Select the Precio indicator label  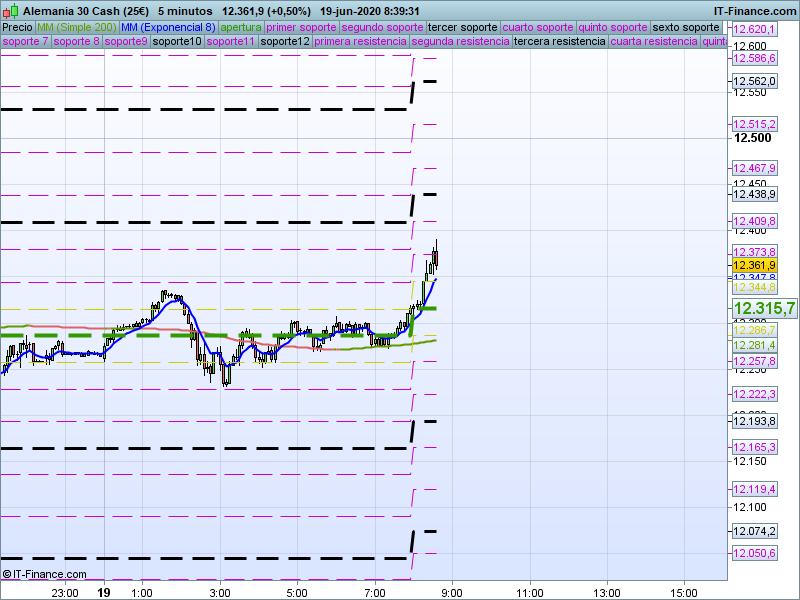coord(17,28)
